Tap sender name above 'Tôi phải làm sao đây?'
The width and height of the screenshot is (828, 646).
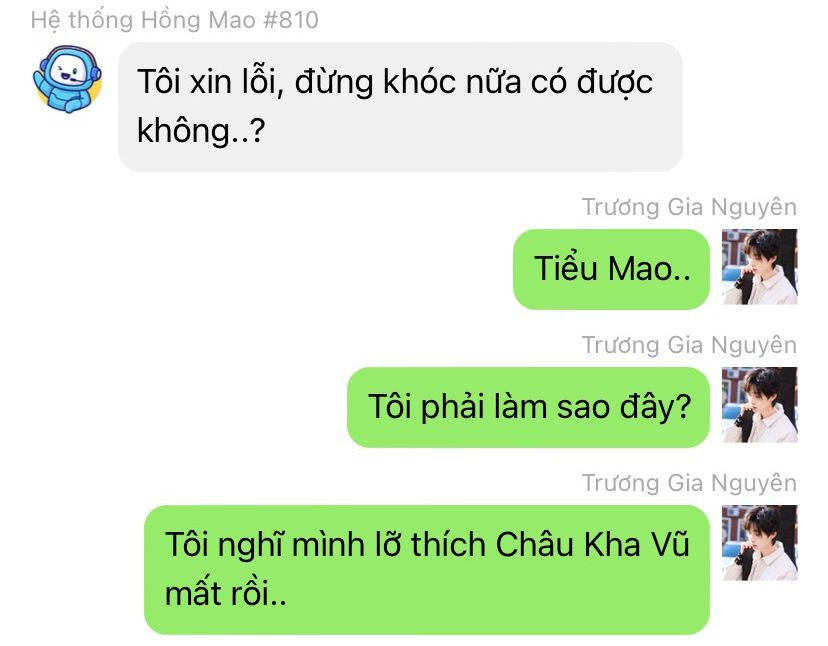(x=689, y=345)
